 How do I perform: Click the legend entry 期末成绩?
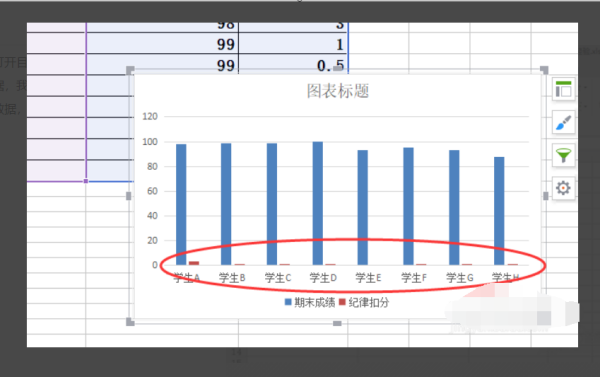(x=315, y=302)
